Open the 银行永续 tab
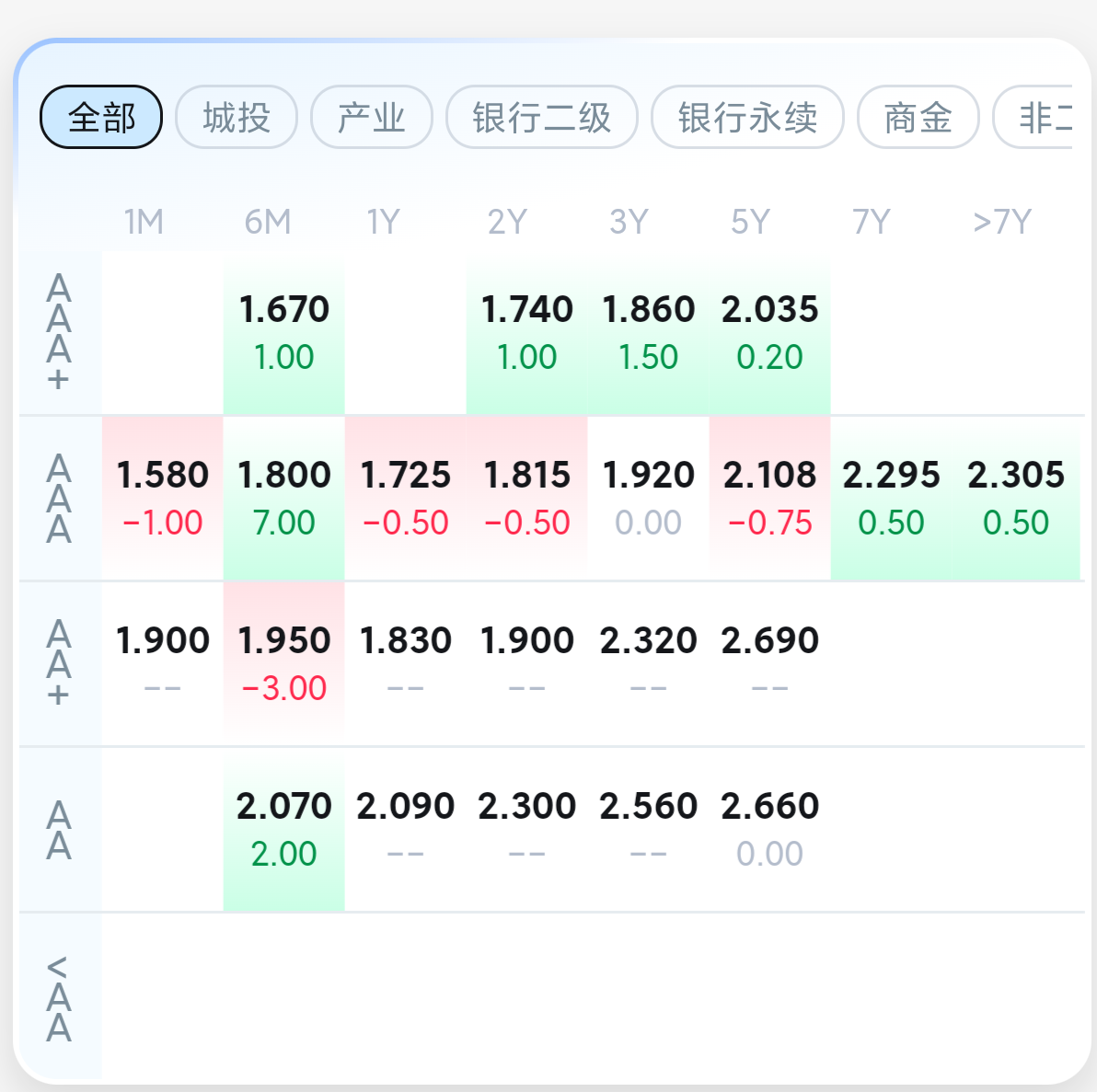Image resolution: width=1097 pixels, height=1092 pixels. click(747, 117)
